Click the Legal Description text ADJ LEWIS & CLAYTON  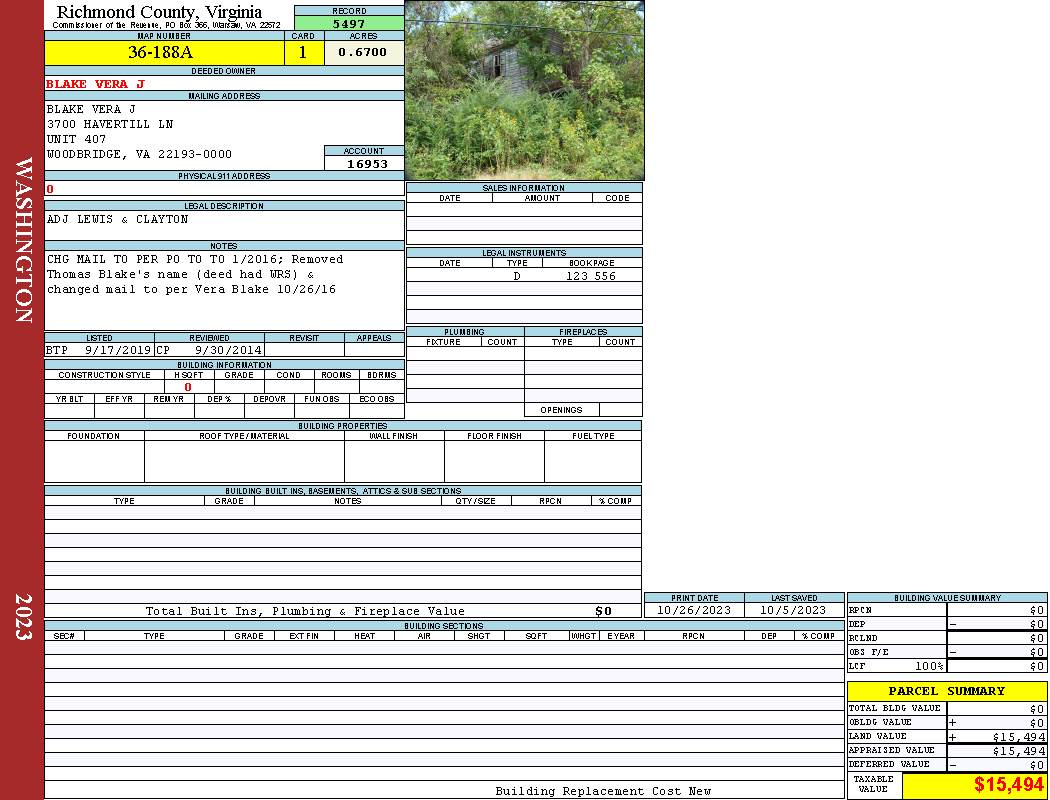pyautogui.click(x=117, y=219)
